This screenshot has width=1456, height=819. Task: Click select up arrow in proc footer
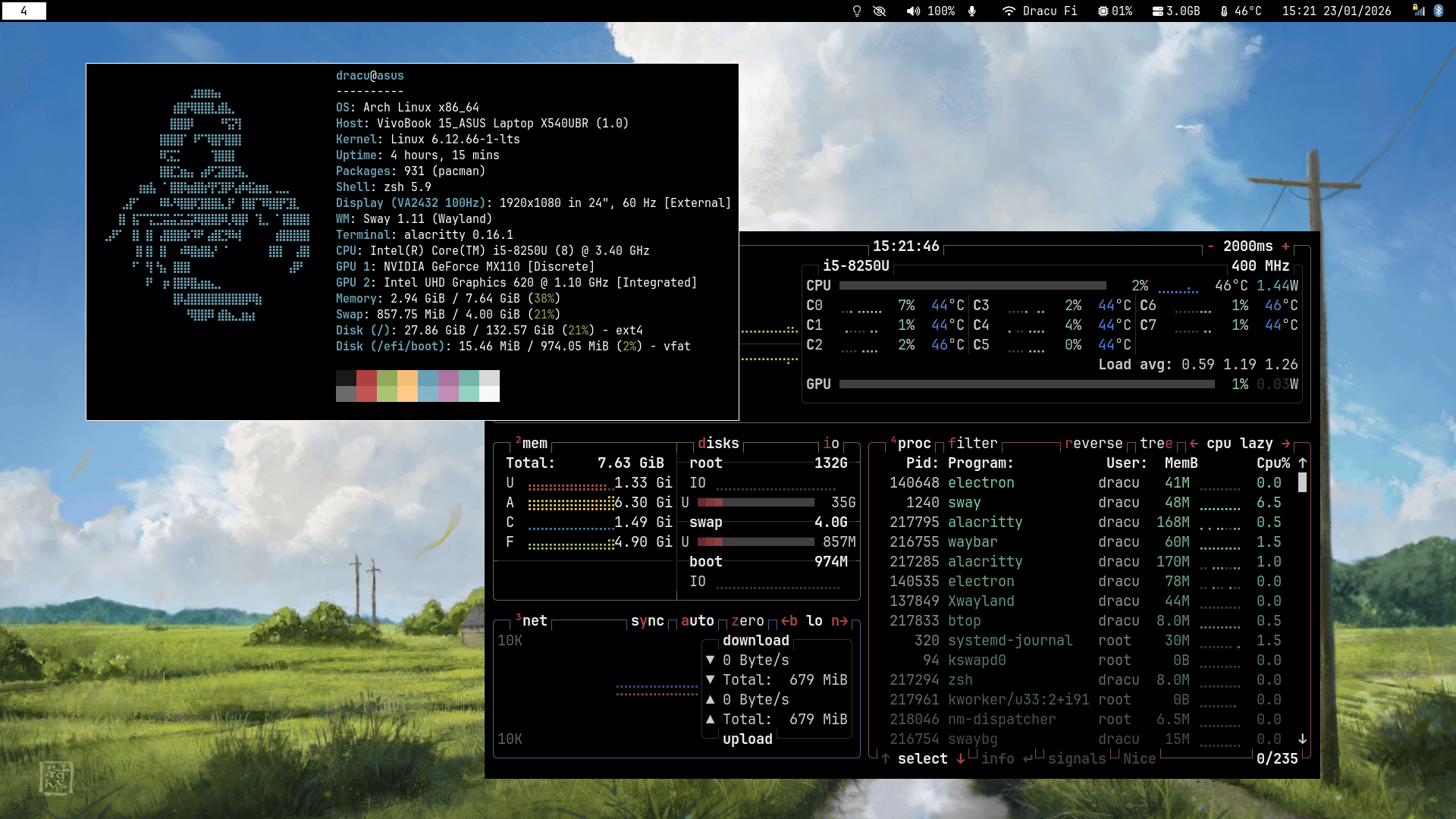(x=885, y=758)
